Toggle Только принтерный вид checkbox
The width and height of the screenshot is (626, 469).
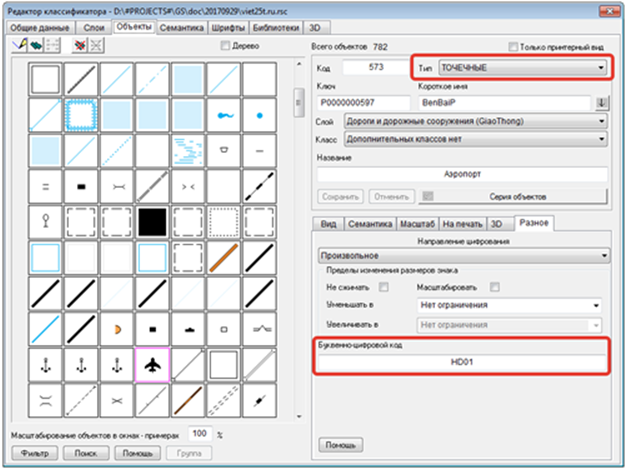(514, 47)
